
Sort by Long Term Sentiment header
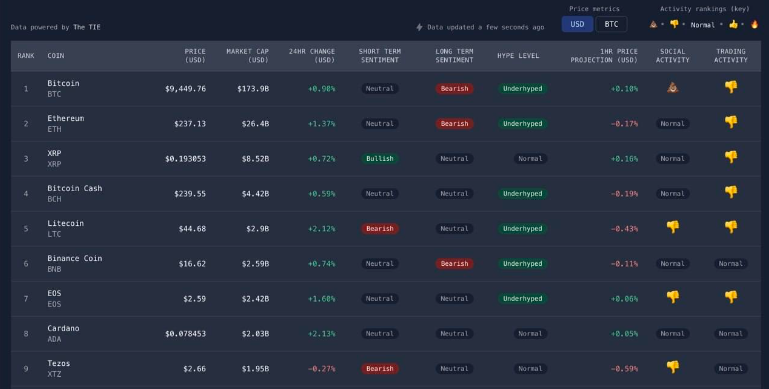(454, 55)
